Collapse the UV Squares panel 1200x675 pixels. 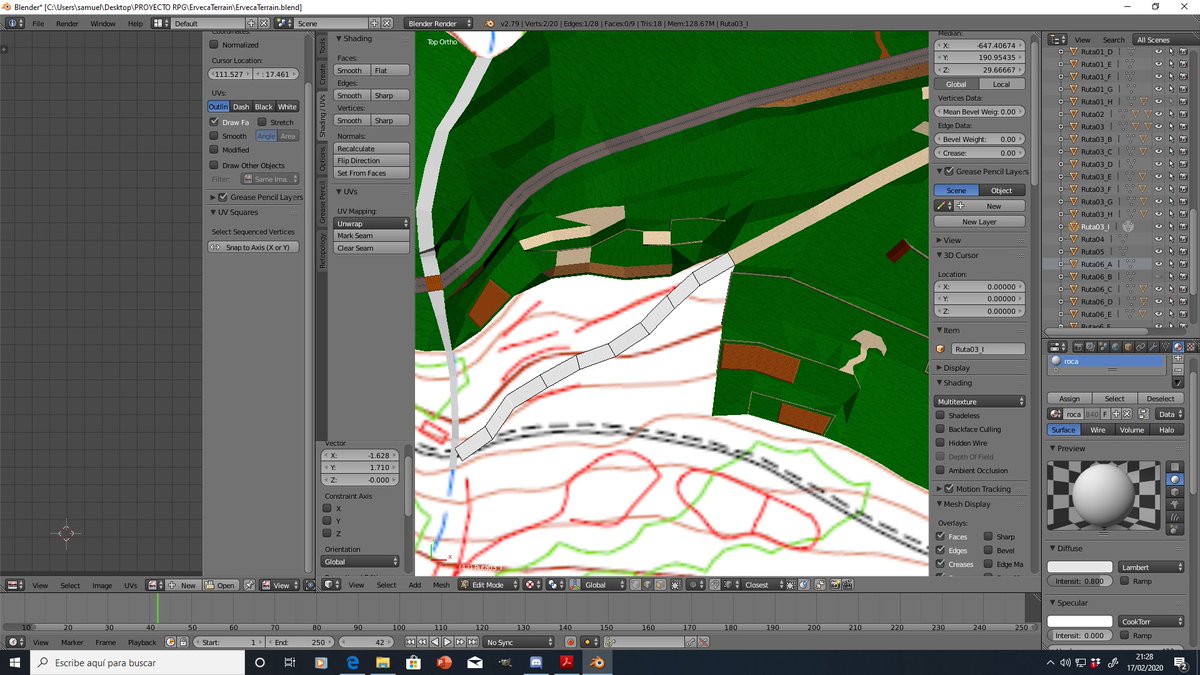coord(234,212)
